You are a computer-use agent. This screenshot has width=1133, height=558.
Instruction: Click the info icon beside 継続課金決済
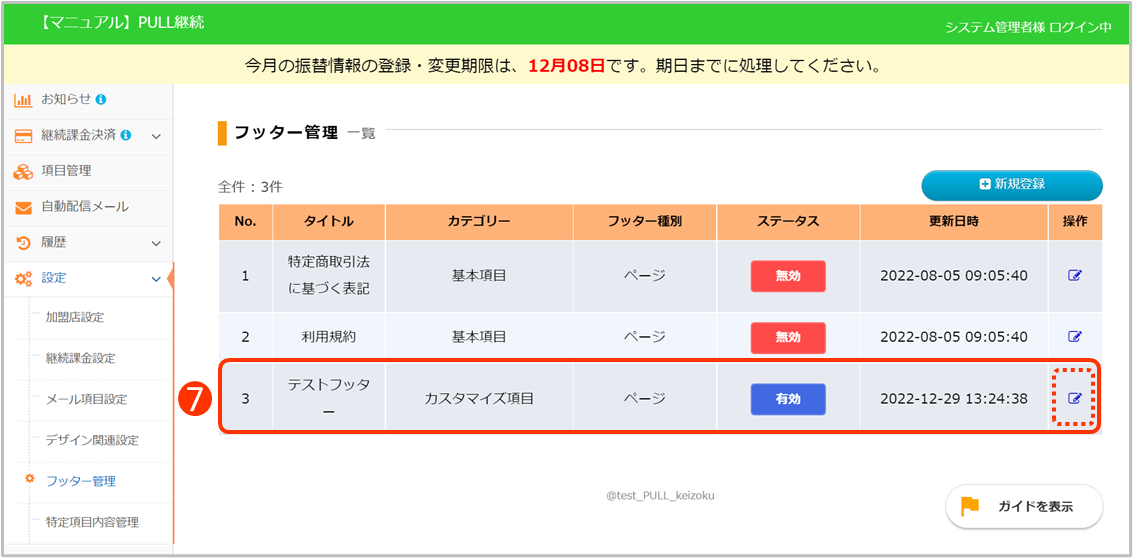pos(125,135)
